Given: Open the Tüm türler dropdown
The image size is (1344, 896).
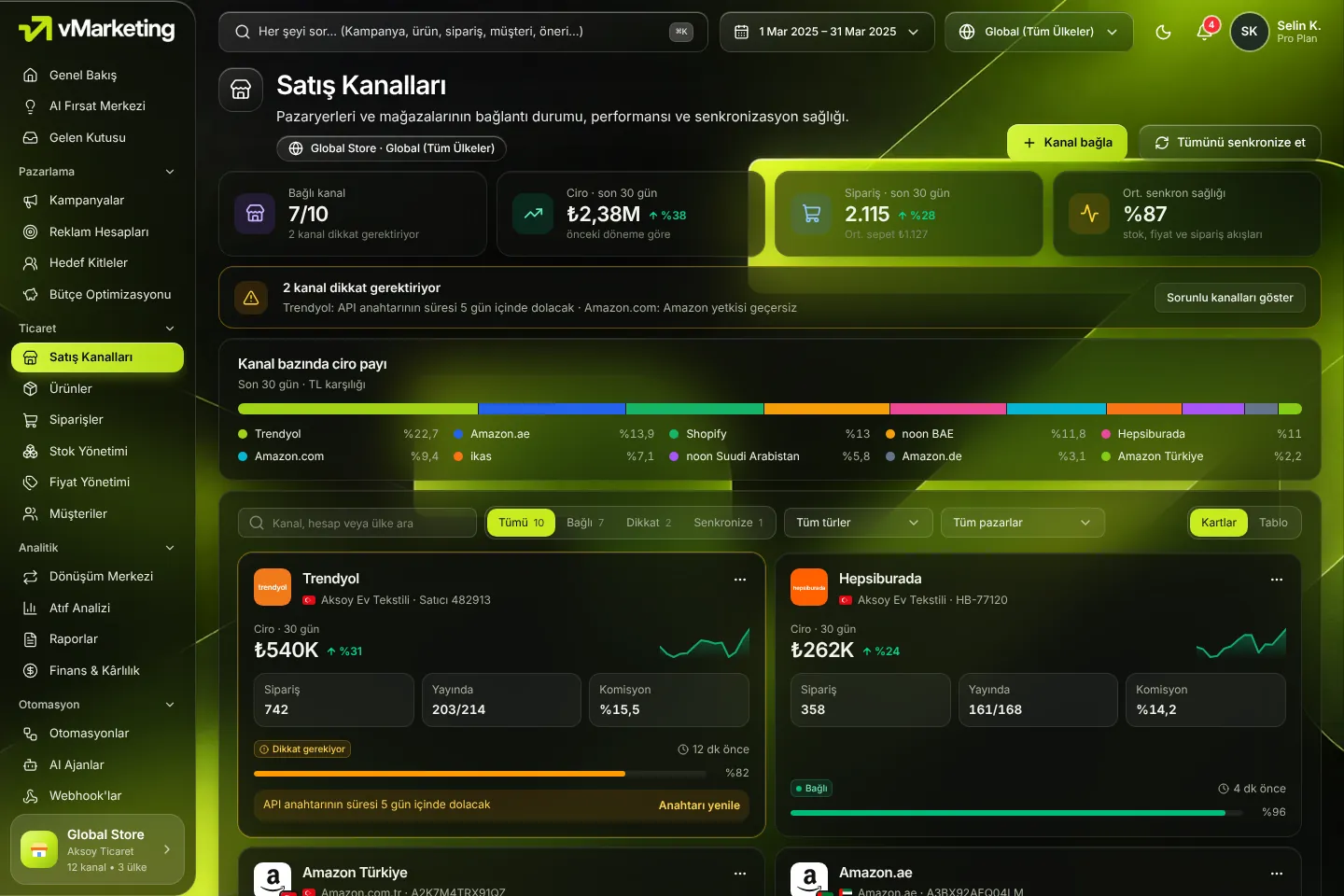Looking at the screenshot, I should click(859, 523).
